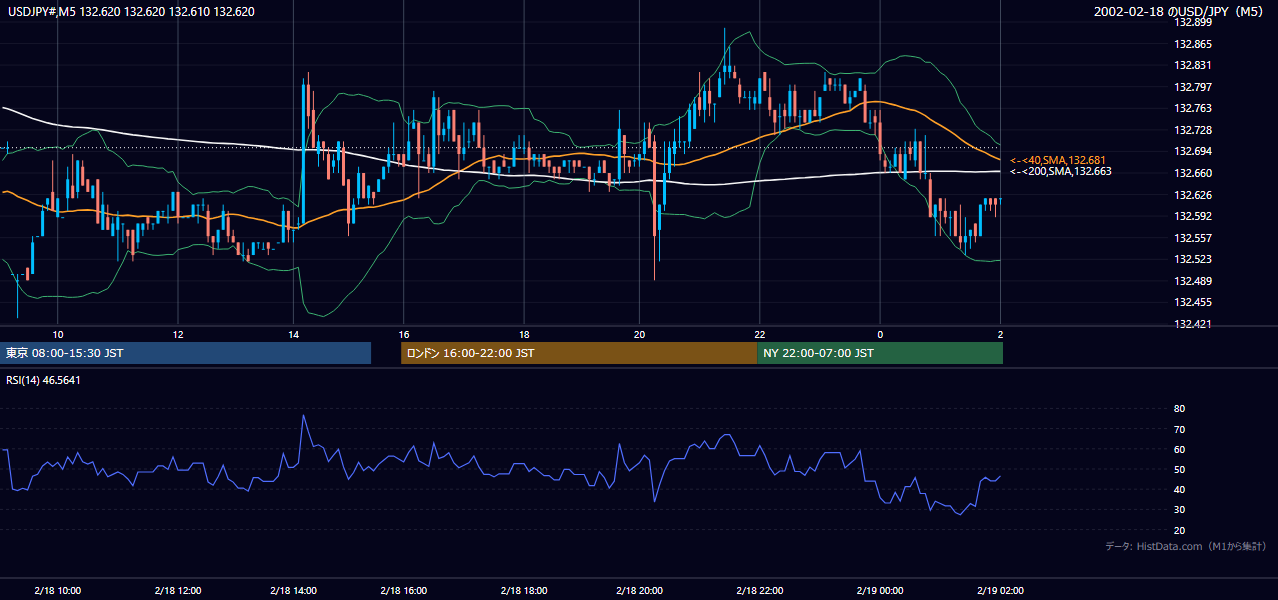
Task: Click the 2/18 20:00 date label
Action: 640,590
